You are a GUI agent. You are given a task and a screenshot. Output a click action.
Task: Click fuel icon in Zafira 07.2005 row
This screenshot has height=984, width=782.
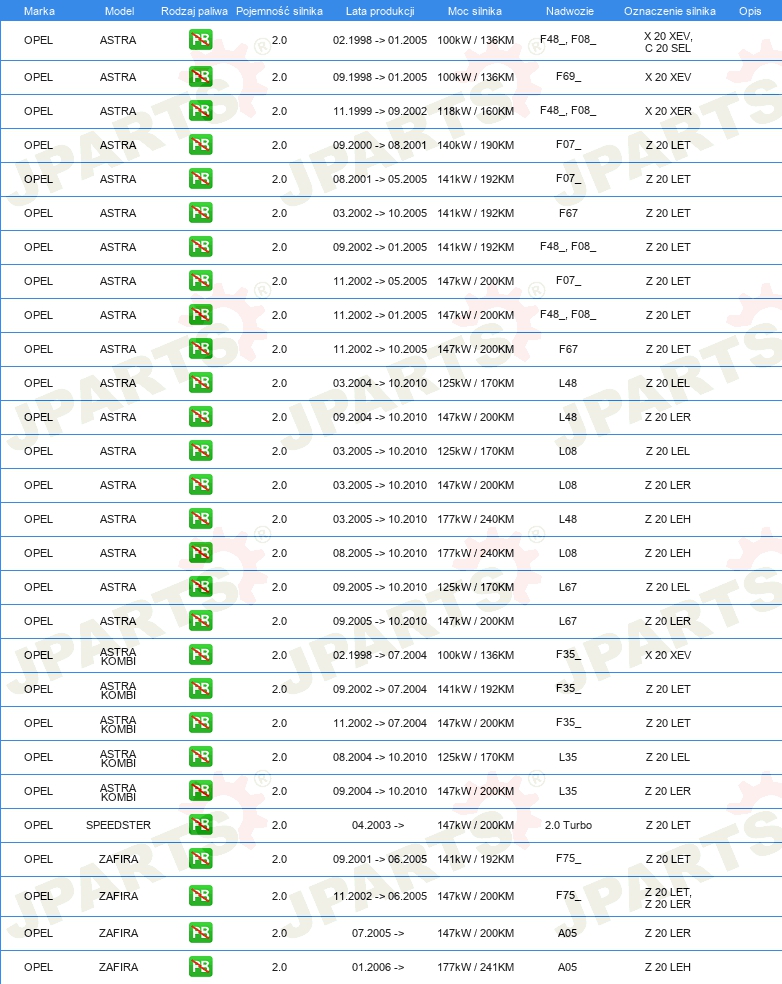[x=201, y=933]
